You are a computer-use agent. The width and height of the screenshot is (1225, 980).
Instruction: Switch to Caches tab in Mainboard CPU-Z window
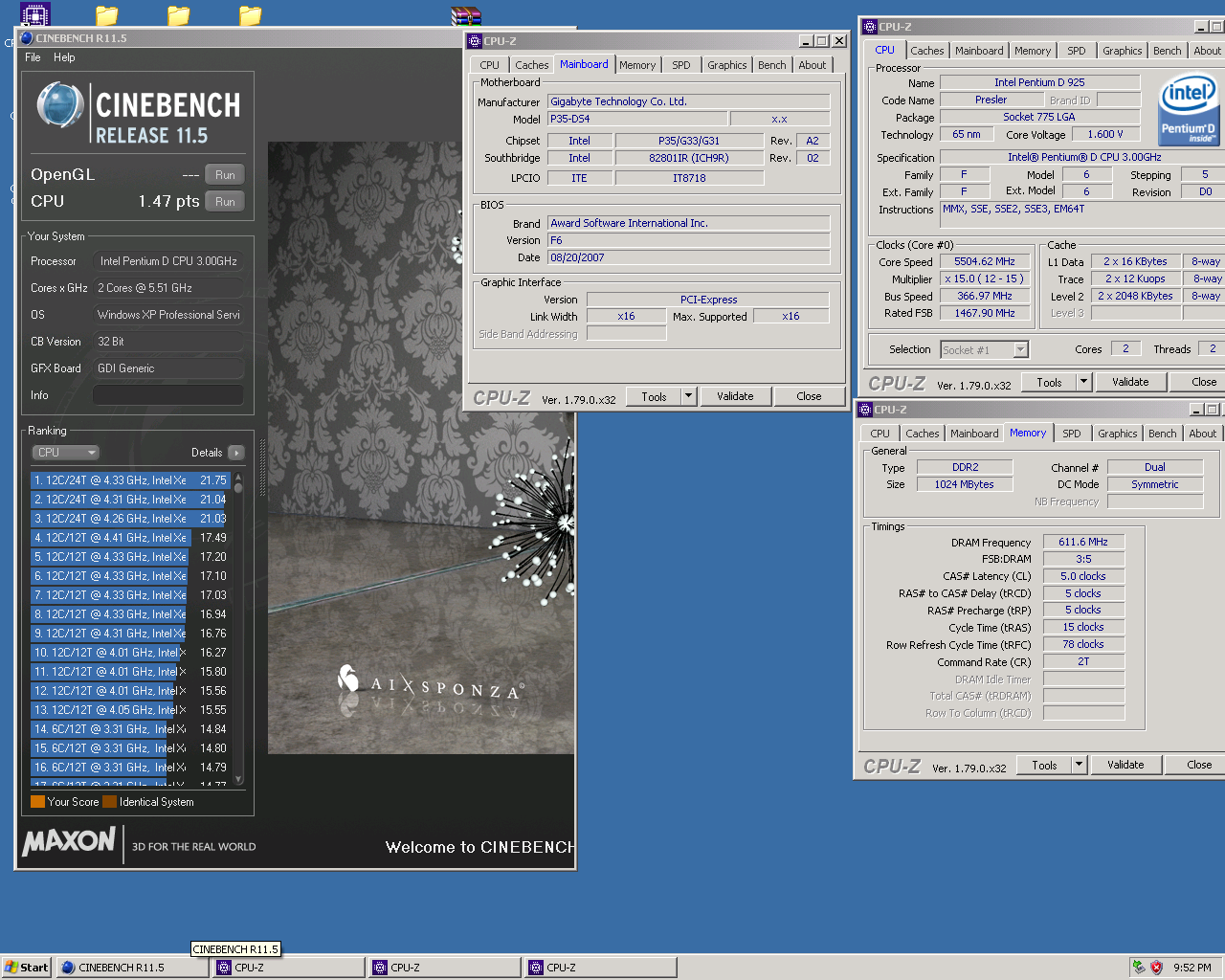pos(532,65)
